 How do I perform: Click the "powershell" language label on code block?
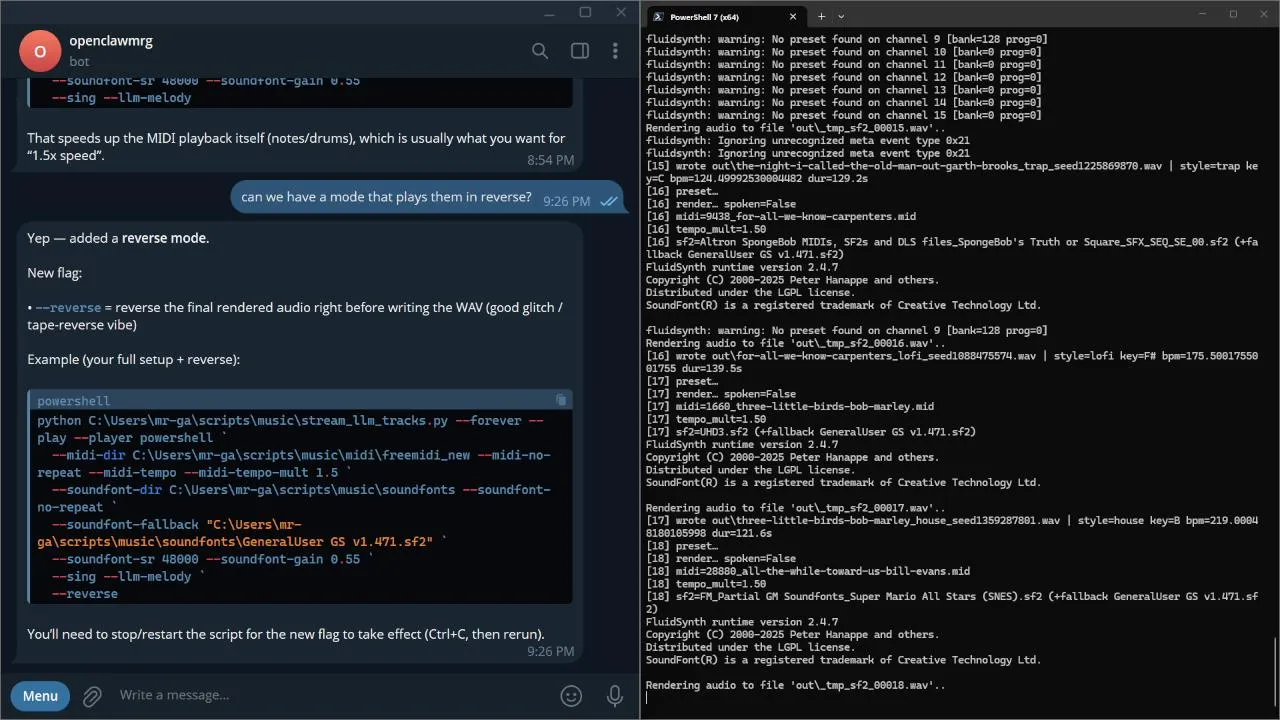pos(73,401)
